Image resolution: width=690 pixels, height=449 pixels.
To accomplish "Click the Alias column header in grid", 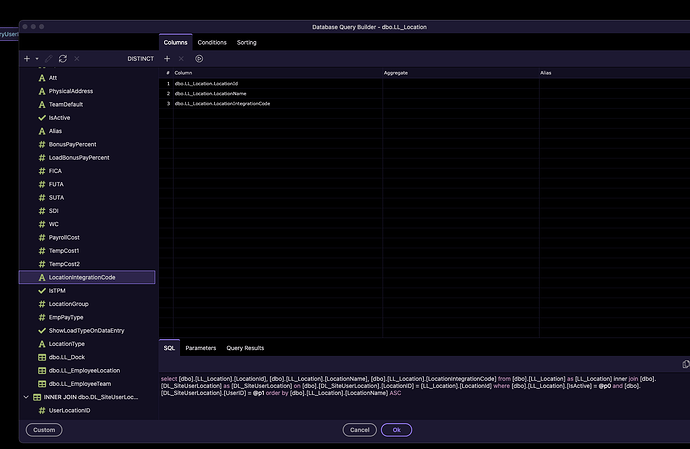I will point(546,73).
